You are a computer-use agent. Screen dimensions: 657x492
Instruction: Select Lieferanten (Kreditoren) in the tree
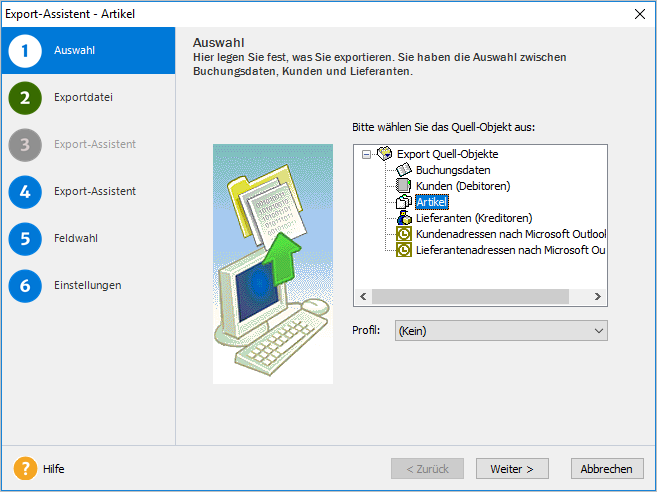point(474,218)
